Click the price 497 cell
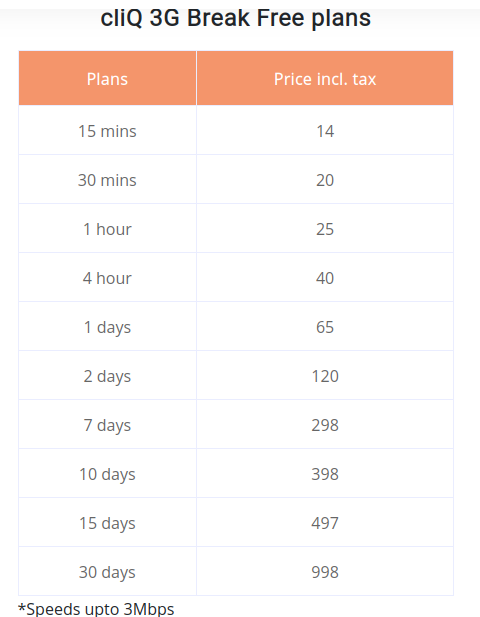 point(325,522)
